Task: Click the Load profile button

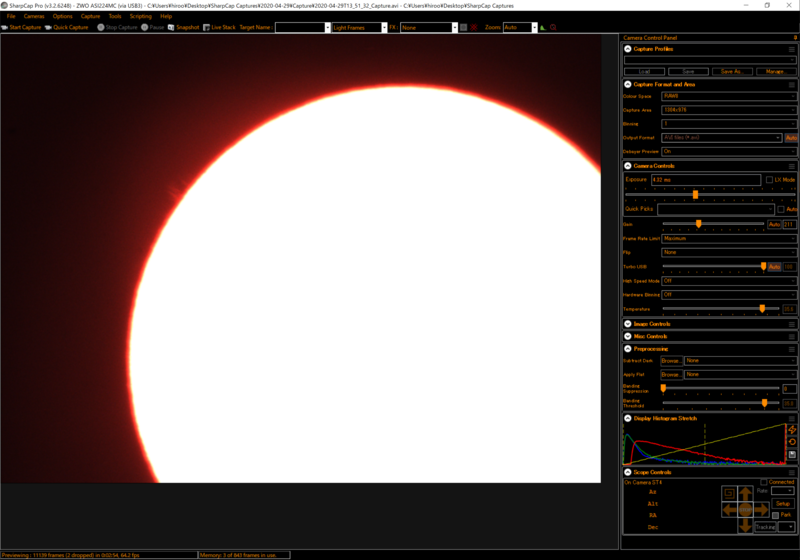Action: 644,71
